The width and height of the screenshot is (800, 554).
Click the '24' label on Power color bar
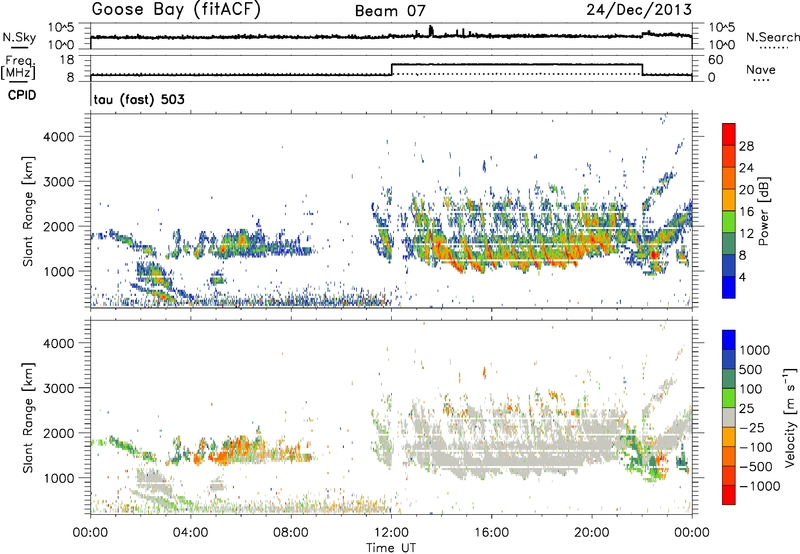[x=746, y=168]
